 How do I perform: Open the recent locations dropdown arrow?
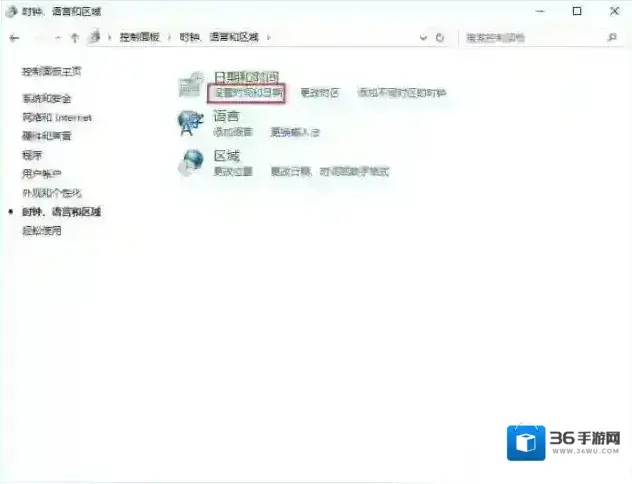[x=58, y=38]
